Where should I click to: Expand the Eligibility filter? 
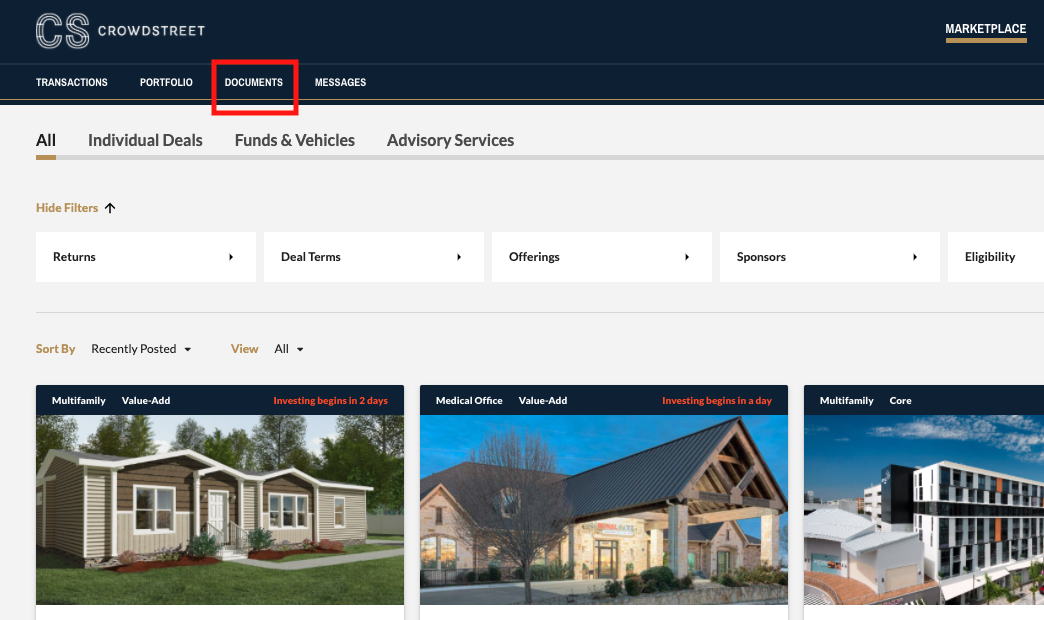click(996, 257)
